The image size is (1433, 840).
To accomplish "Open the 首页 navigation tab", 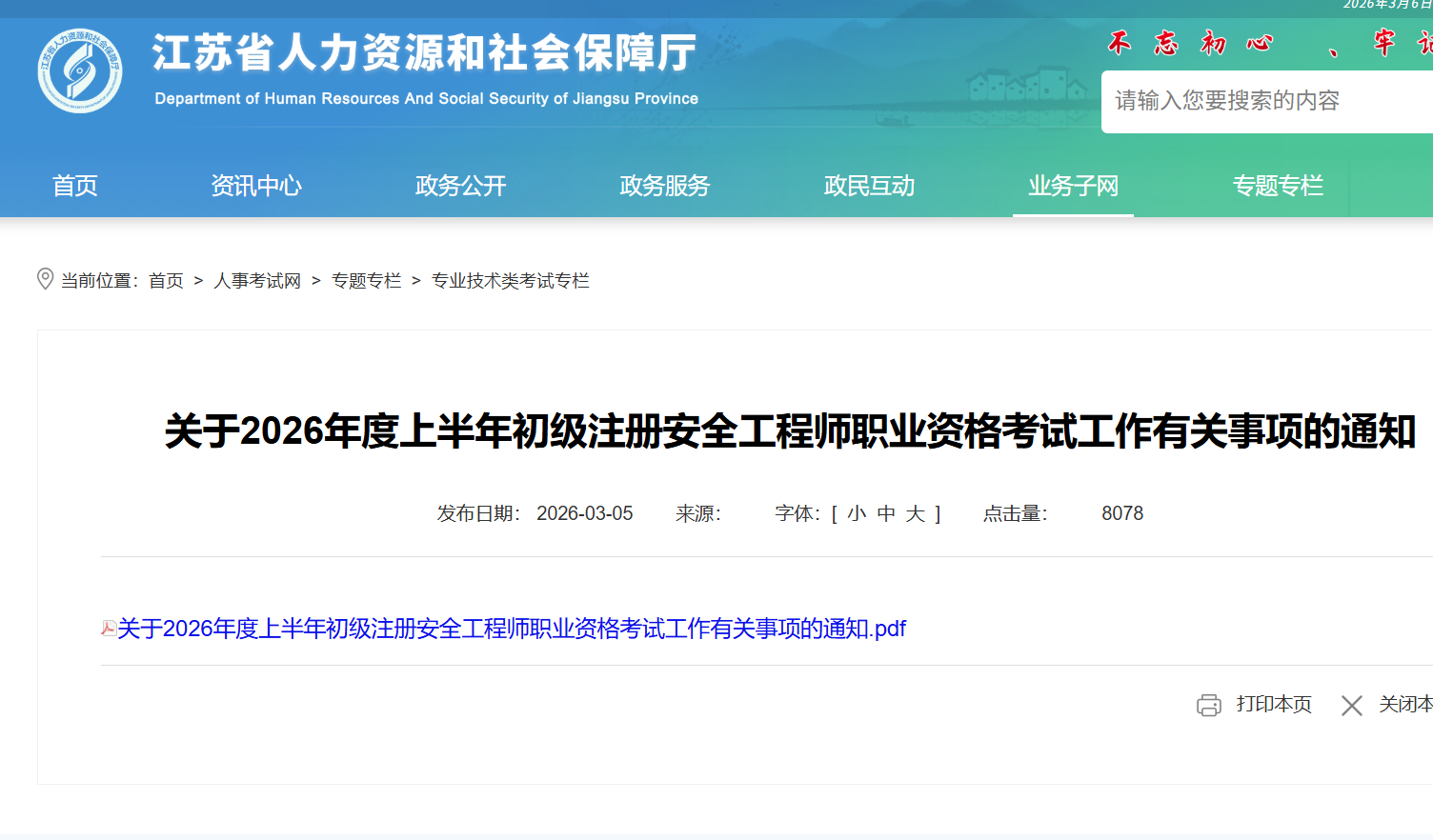I will click(x=74, y=186).
